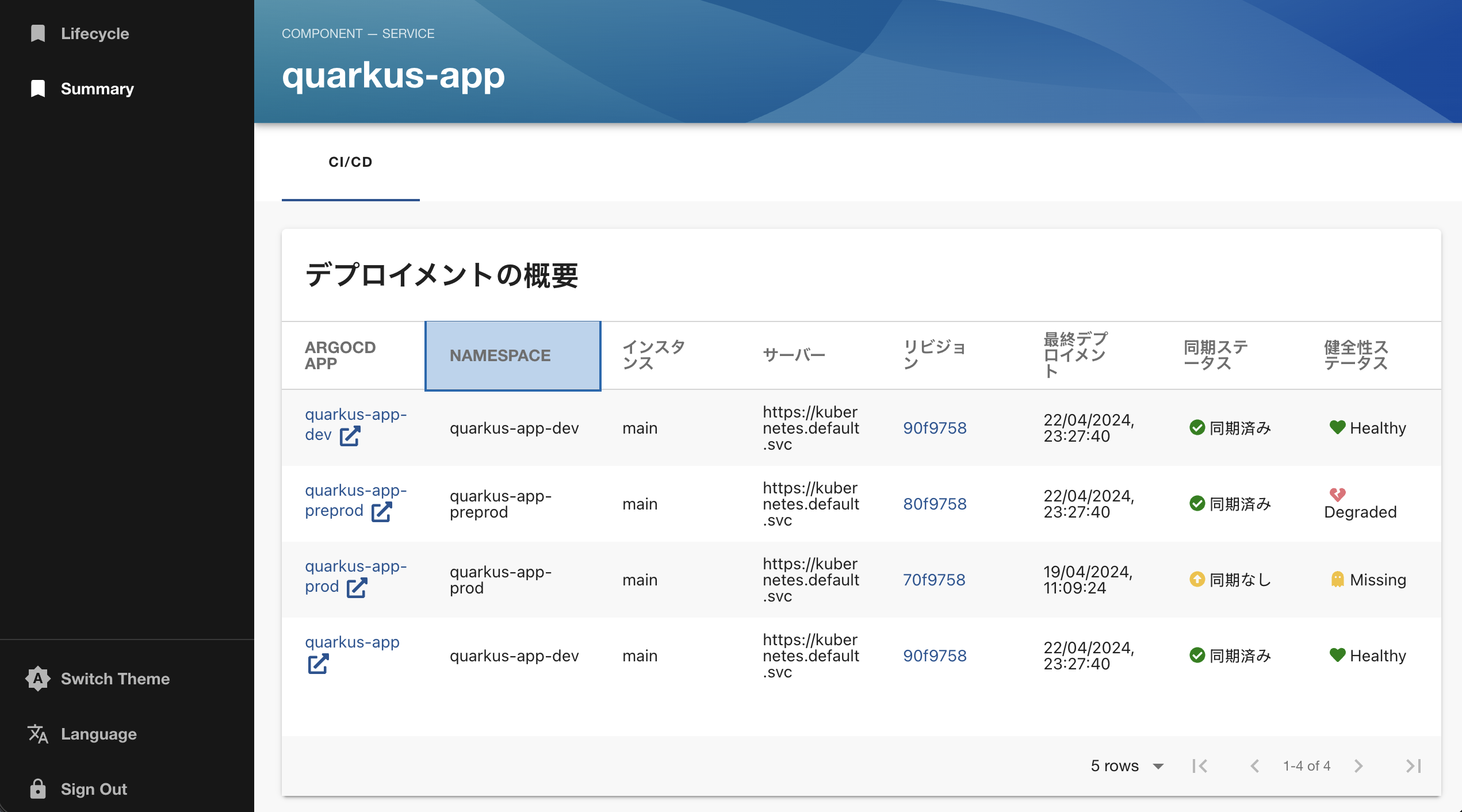Go to last page arrow
The height and width of the screenshot is (812, 1462).
tap(1414, 766)
